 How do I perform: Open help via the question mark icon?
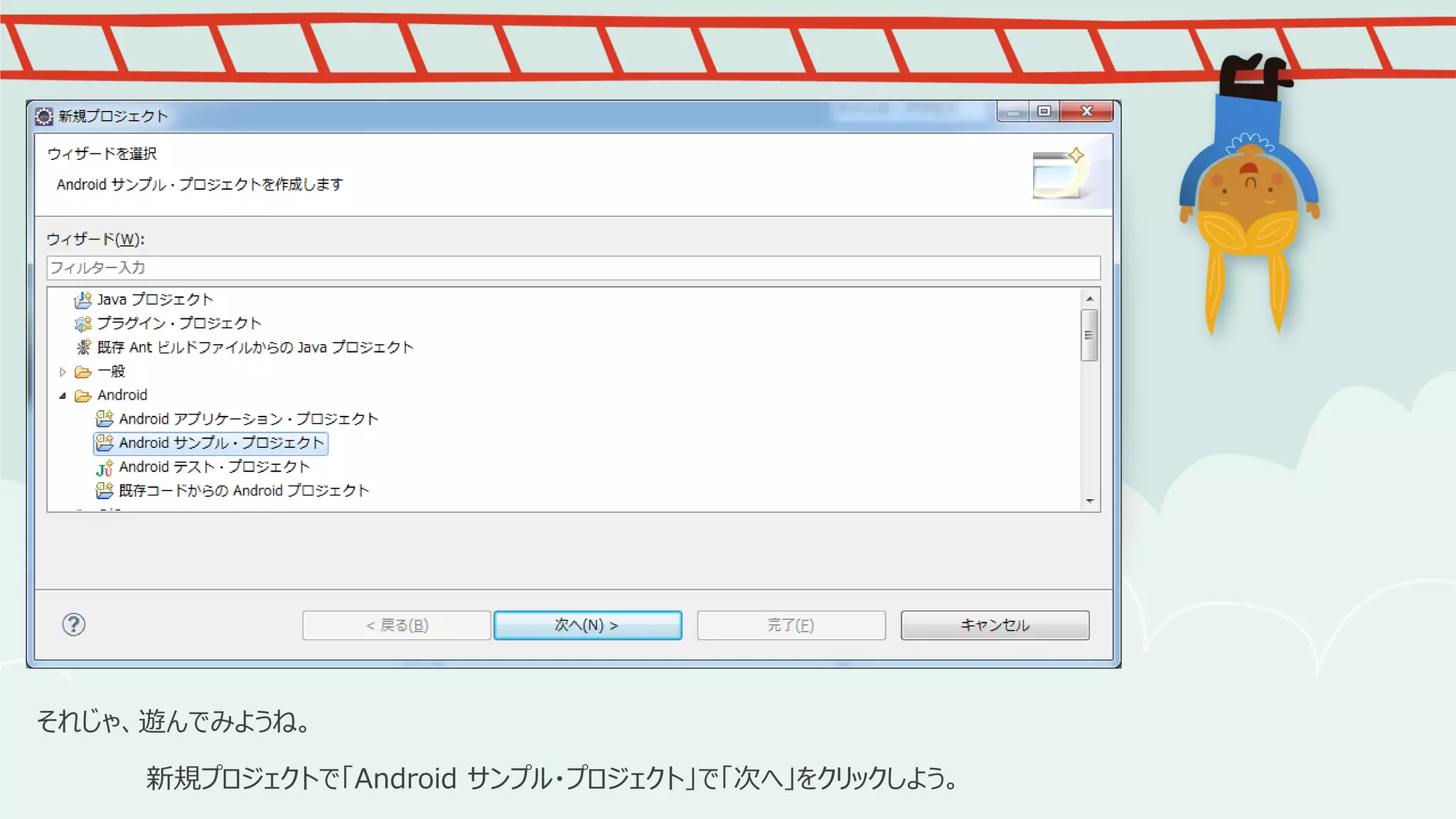[x=74, y=625]
